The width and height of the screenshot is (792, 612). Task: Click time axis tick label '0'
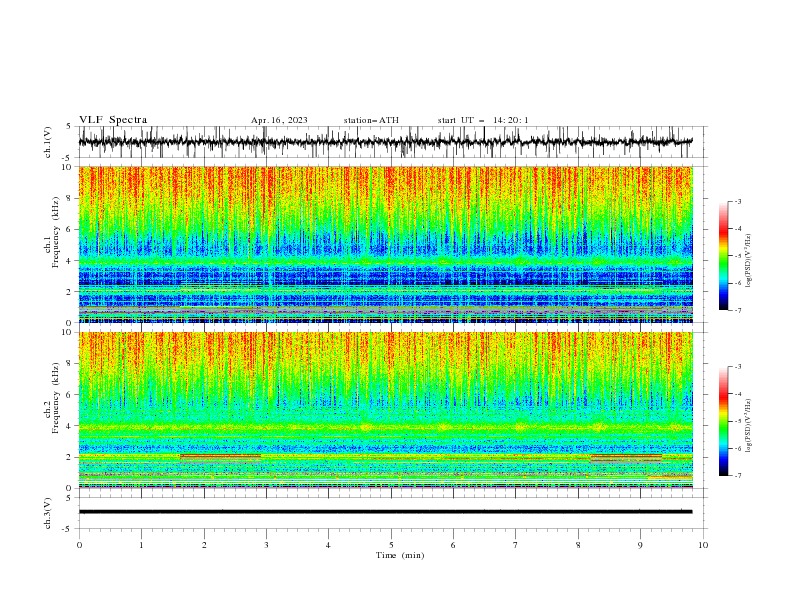click(x=79, y=545)
